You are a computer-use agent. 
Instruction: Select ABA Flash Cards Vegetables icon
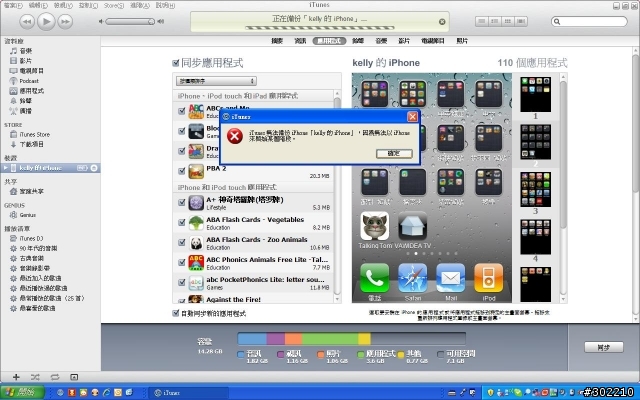coord(196,223)
